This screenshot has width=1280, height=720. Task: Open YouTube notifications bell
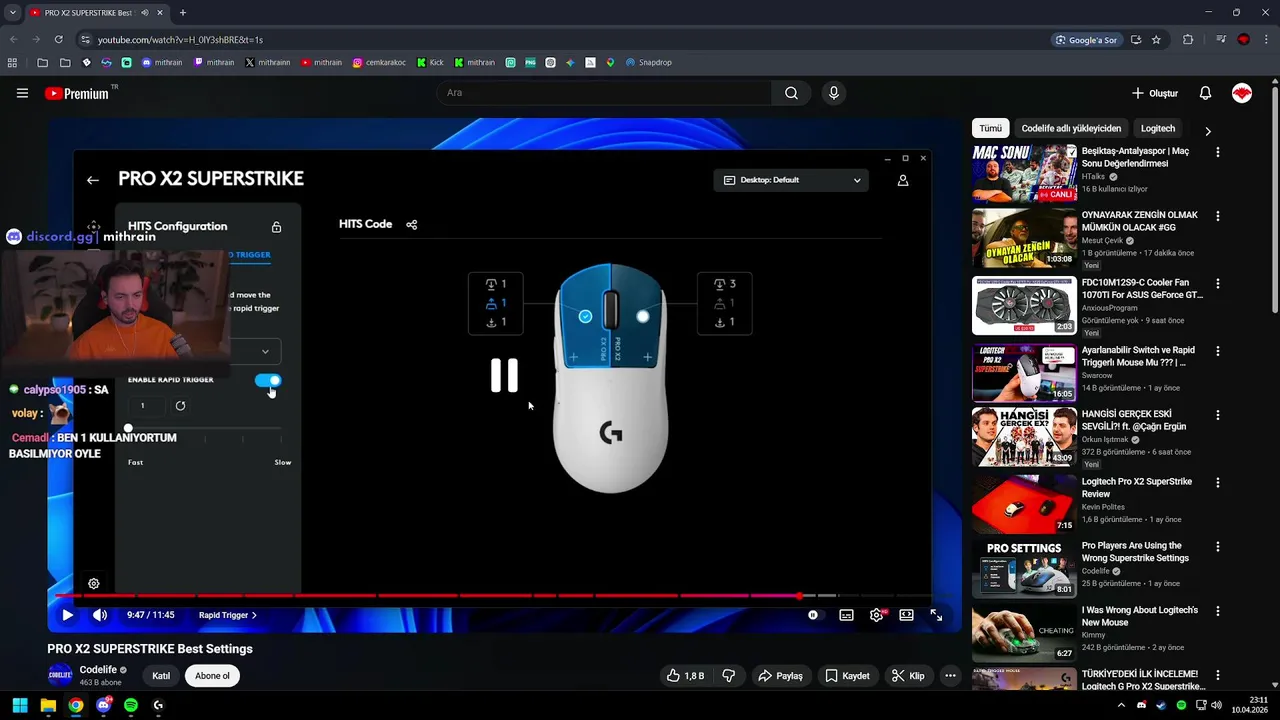1205,93
